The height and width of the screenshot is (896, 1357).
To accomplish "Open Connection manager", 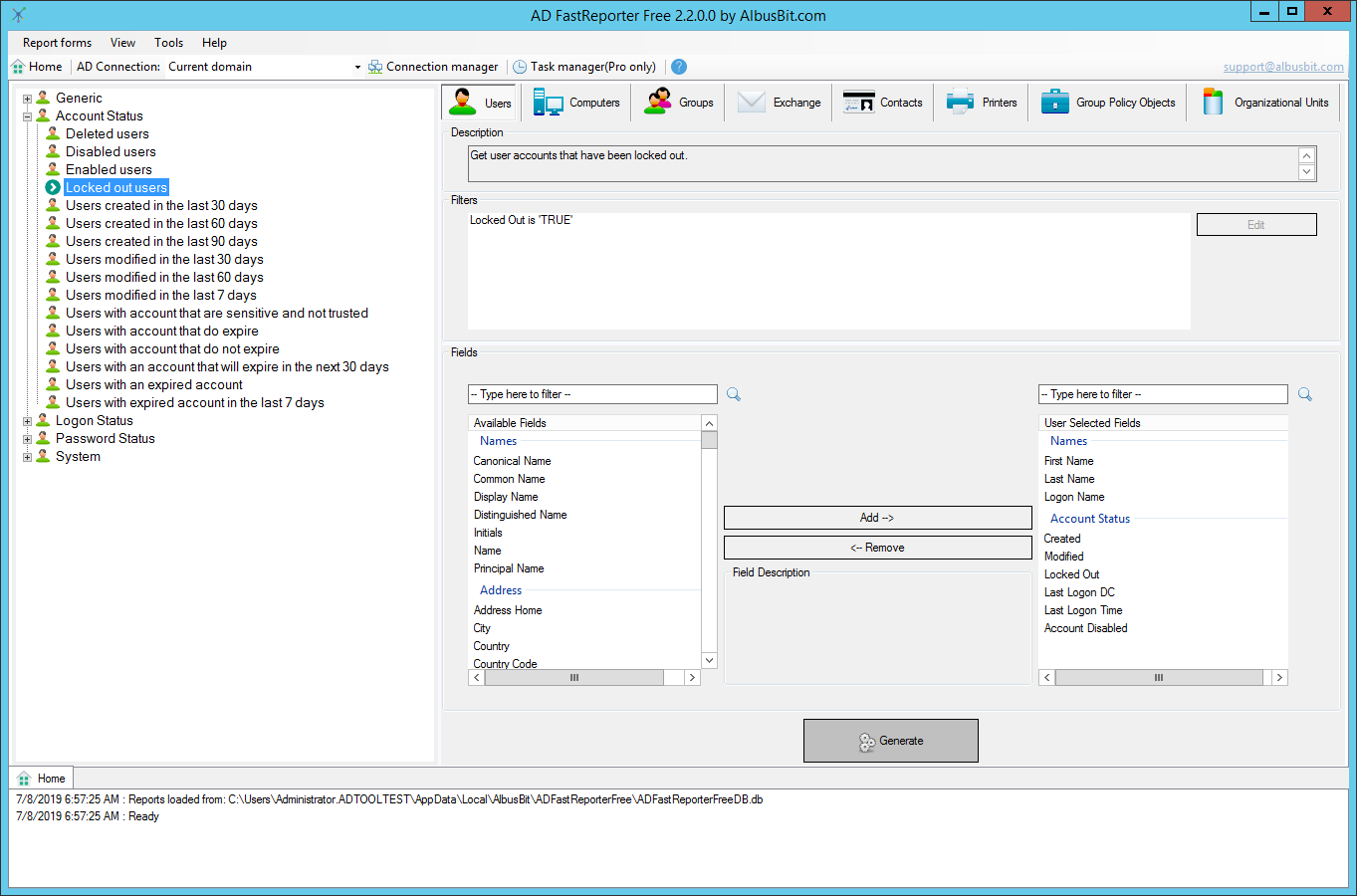I will (433, 67).
